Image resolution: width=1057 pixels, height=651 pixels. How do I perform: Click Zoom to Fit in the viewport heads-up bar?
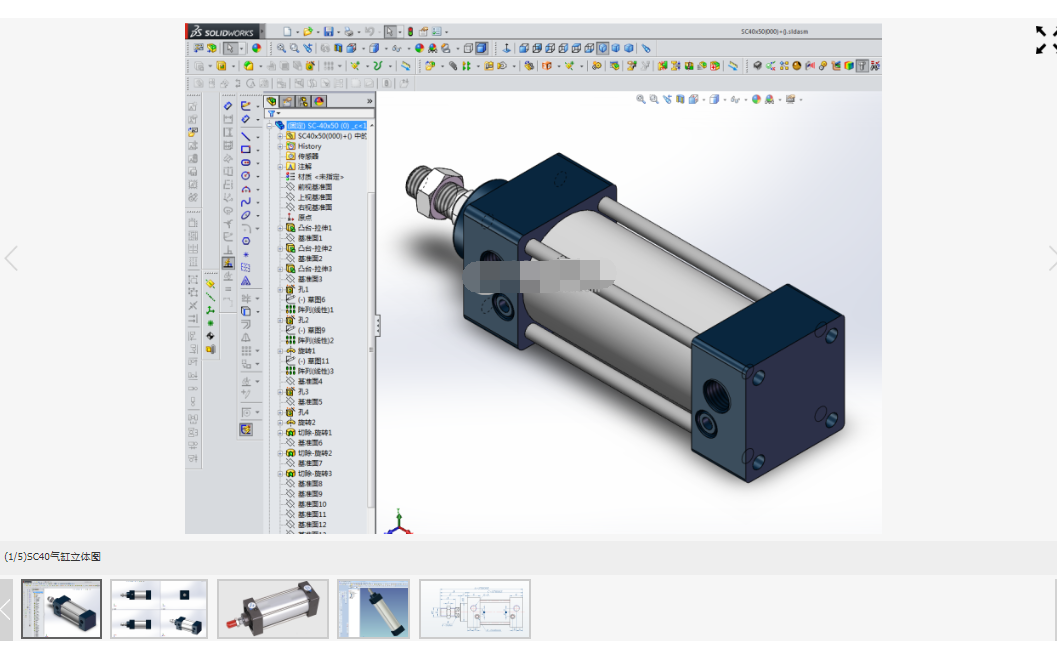pyautogui.click(x=640, y=99)
